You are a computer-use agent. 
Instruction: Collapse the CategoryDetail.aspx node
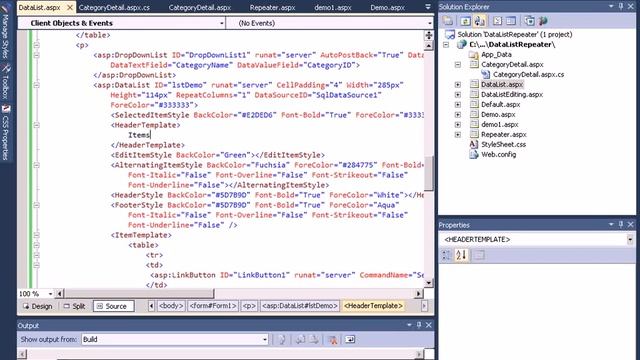click(458, 64)
